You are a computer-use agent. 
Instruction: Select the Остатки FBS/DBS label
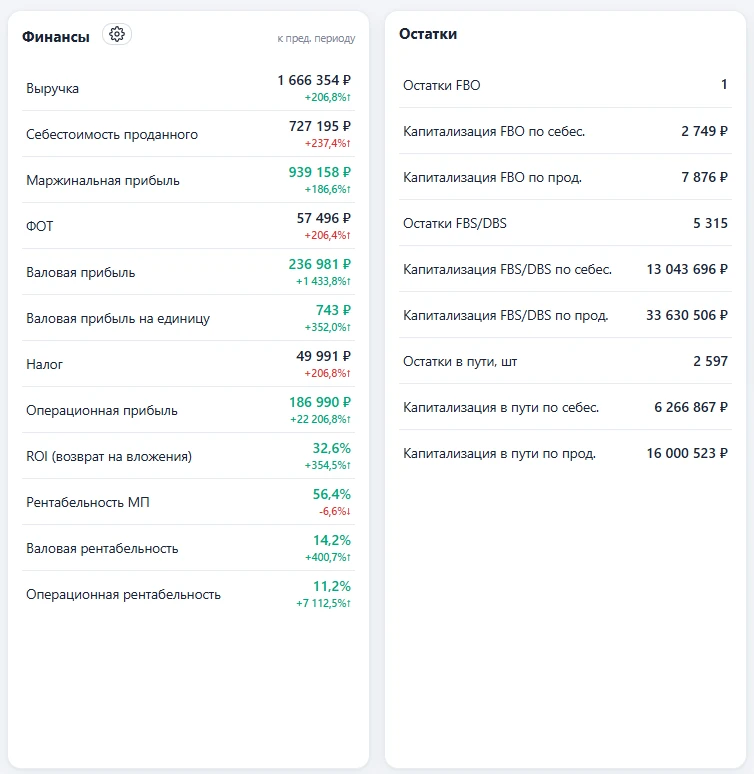[x=455, y=223]
